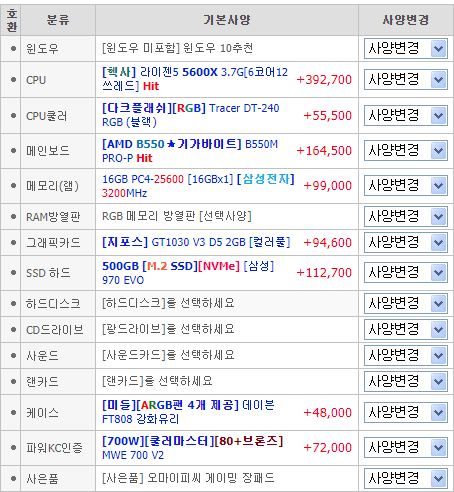Click the compatibility dot icon beside CPU
Screen dimensions: 454x492
point(13,80)
